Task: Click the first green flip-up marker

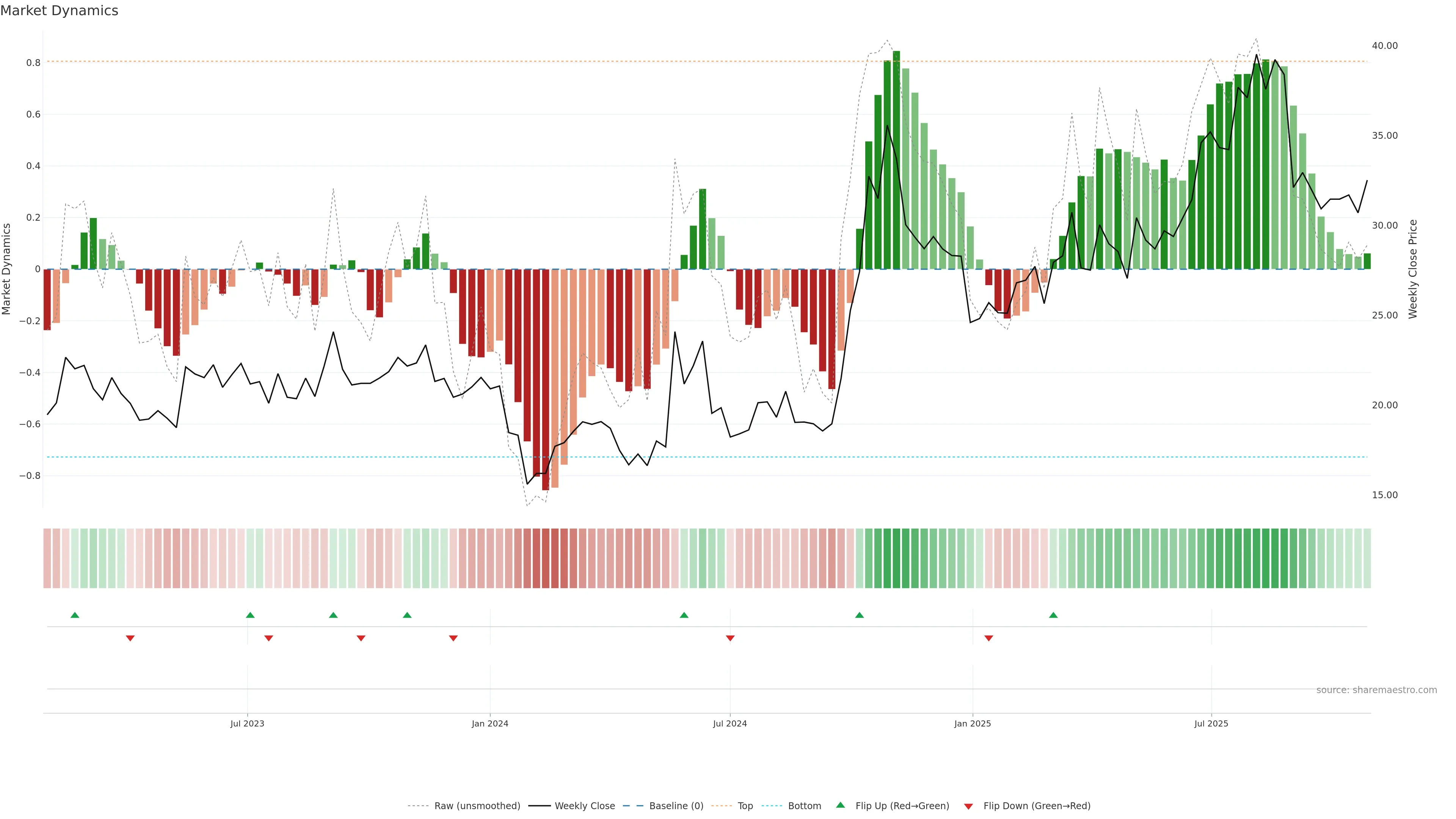Action: click(x=75, y=615)
